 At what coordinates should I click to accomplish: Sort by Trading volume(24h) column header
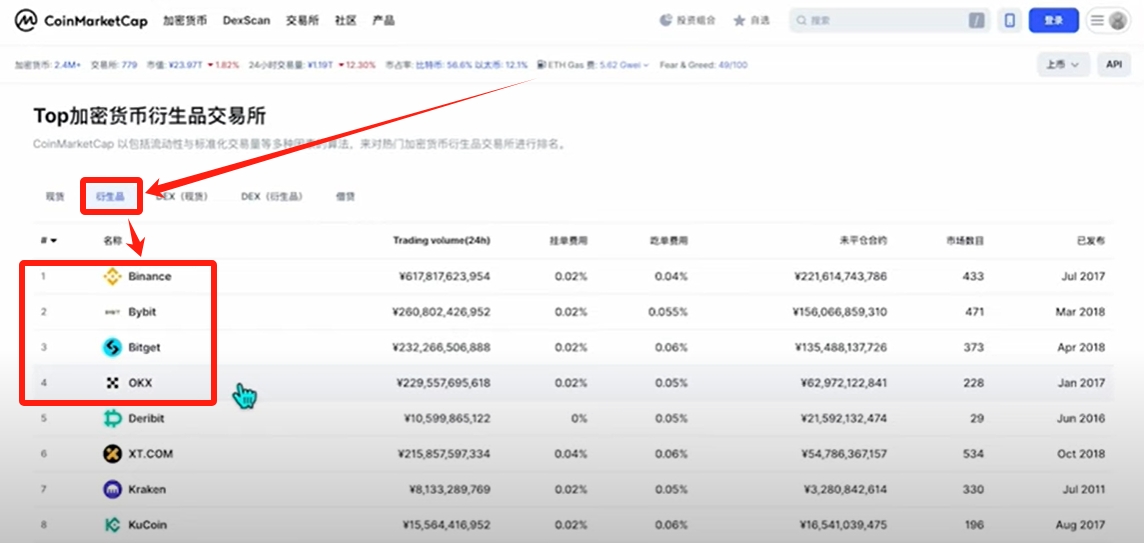[441, 240]
